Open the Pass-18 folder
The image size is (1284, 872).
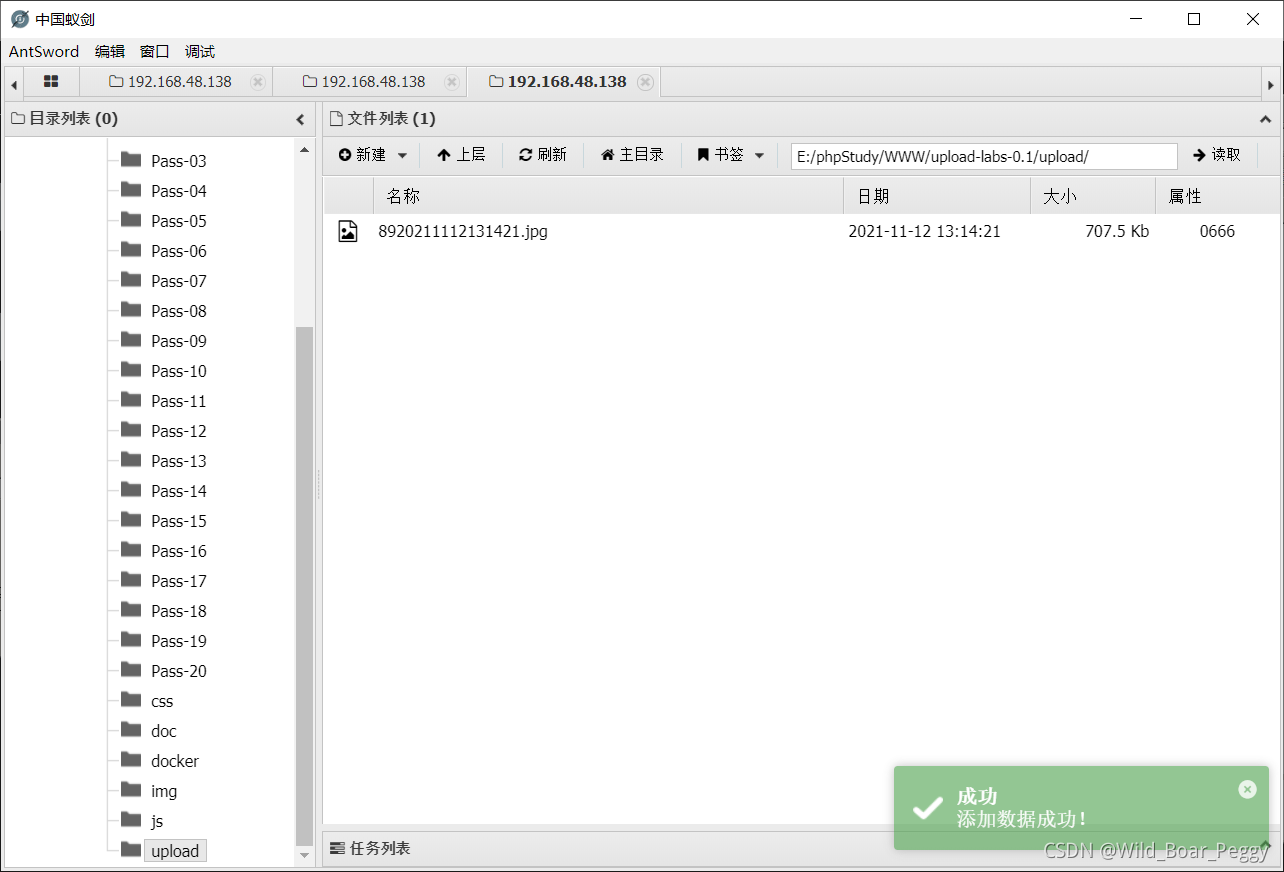click(179, 611)
